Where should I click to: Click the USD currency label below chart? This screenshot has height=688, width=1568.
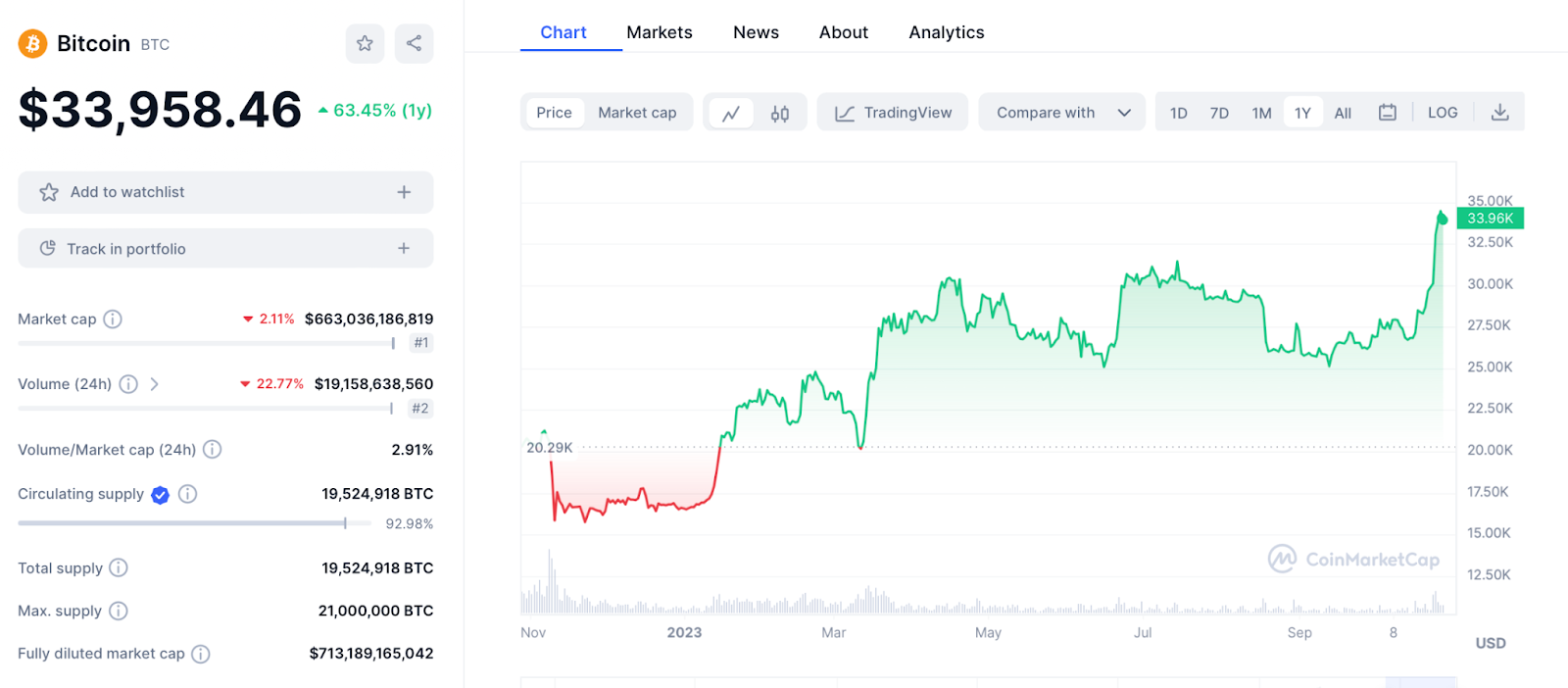[x=1491, y=643]
